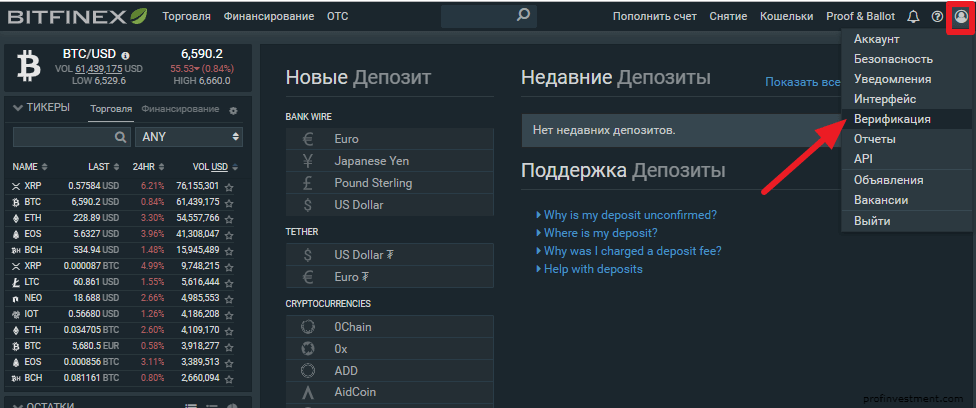
Task: Favorite the IOT star
Action: click(229, 315)
